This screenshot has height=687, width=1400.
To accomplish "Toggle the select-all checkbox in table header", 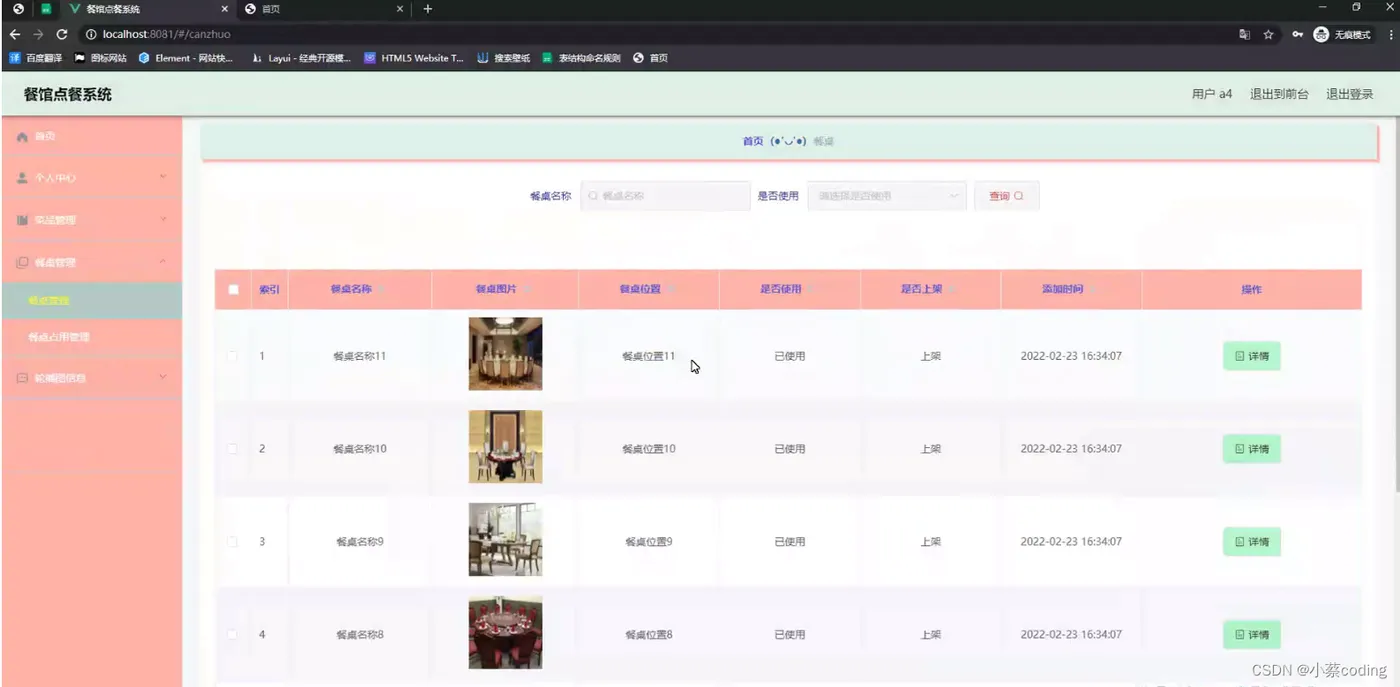I will point(233,290).
